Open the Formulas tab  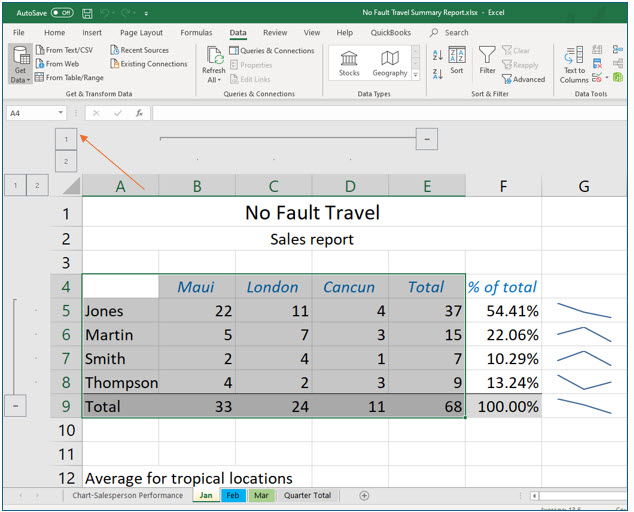196,32
